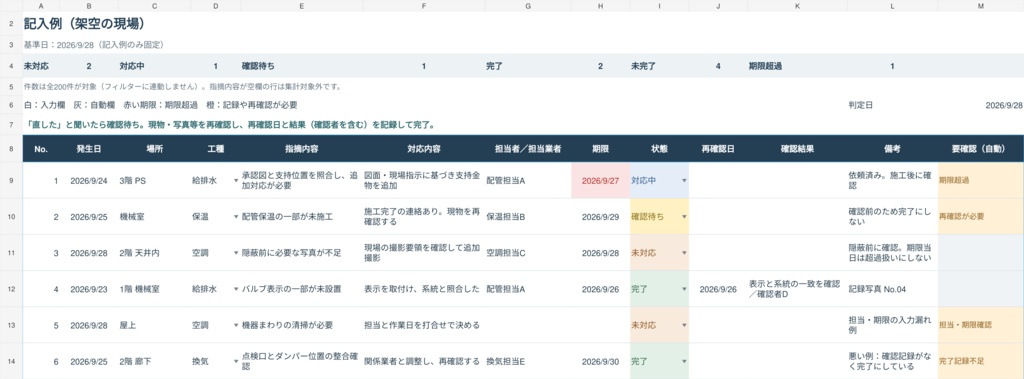This screenshot has width=1024, height=379.
Task: Select row 4 header number
Action: click(11, 66)
